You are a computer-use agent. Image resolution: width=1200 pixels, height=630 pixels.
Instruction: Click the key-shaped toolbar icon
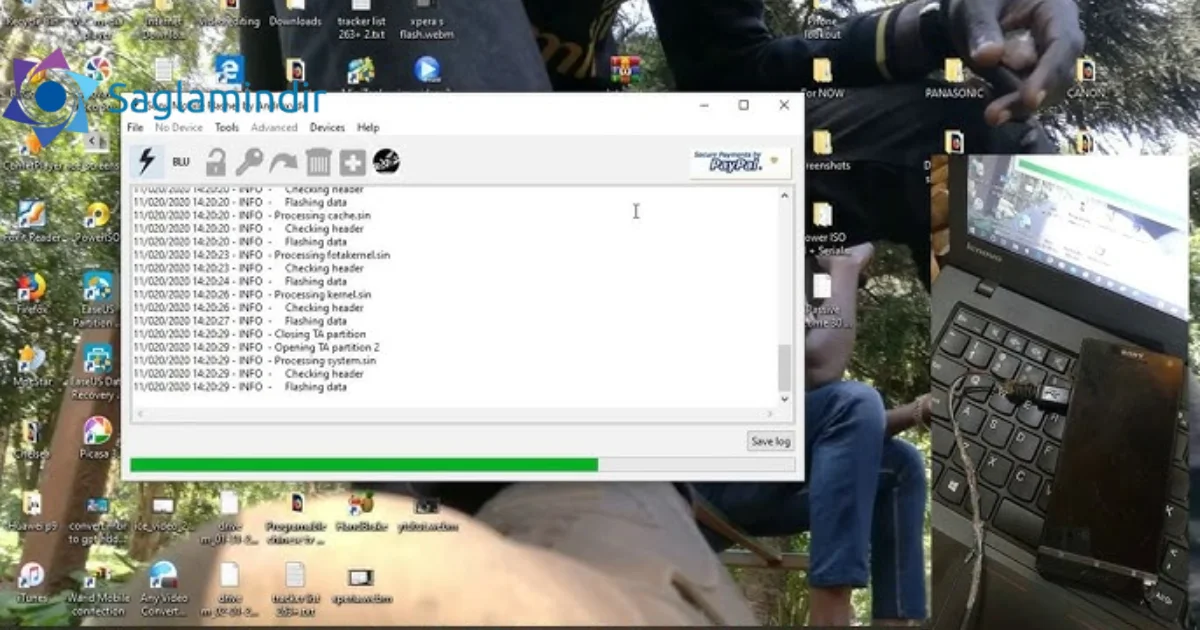[249, 162]
